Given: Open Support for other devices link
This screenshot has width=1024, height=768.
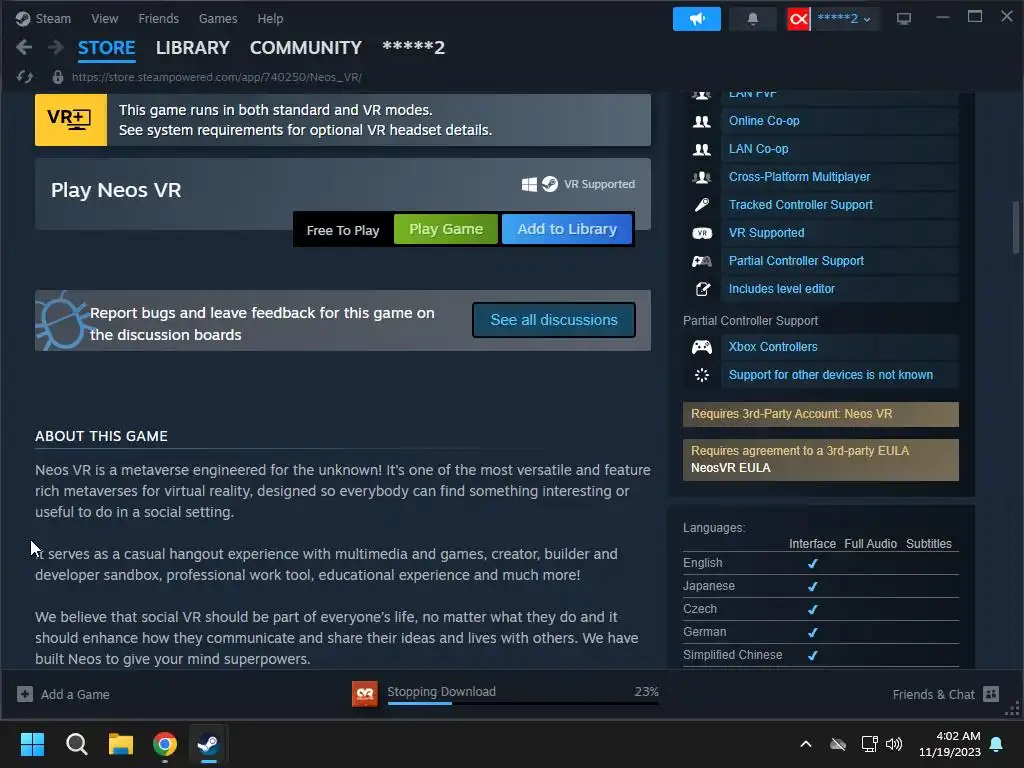Looking at the screenshot, I should tap(831, 375).
